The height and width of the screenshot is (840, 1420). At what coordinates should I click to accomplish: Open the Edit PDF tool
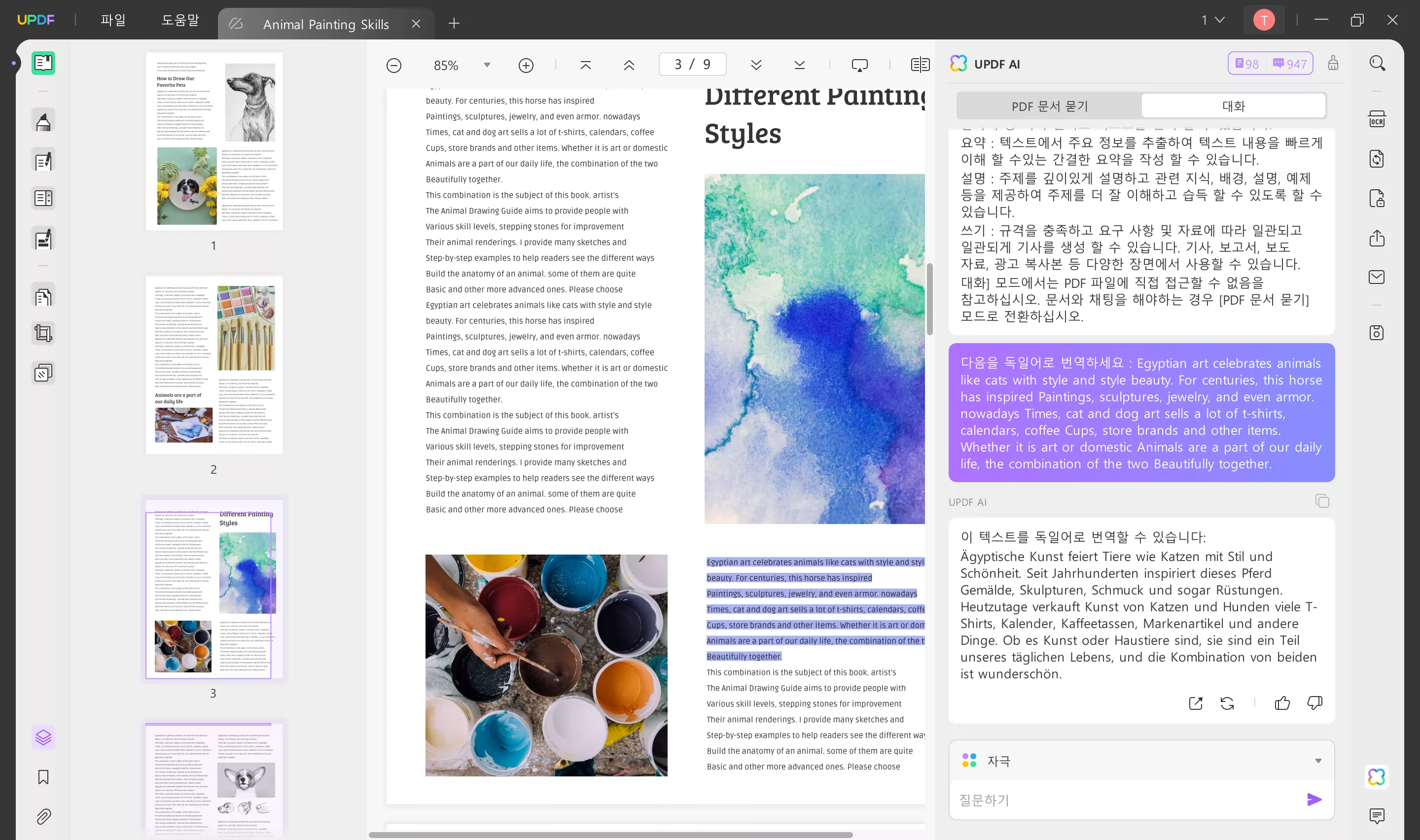[x=43, y=161]
